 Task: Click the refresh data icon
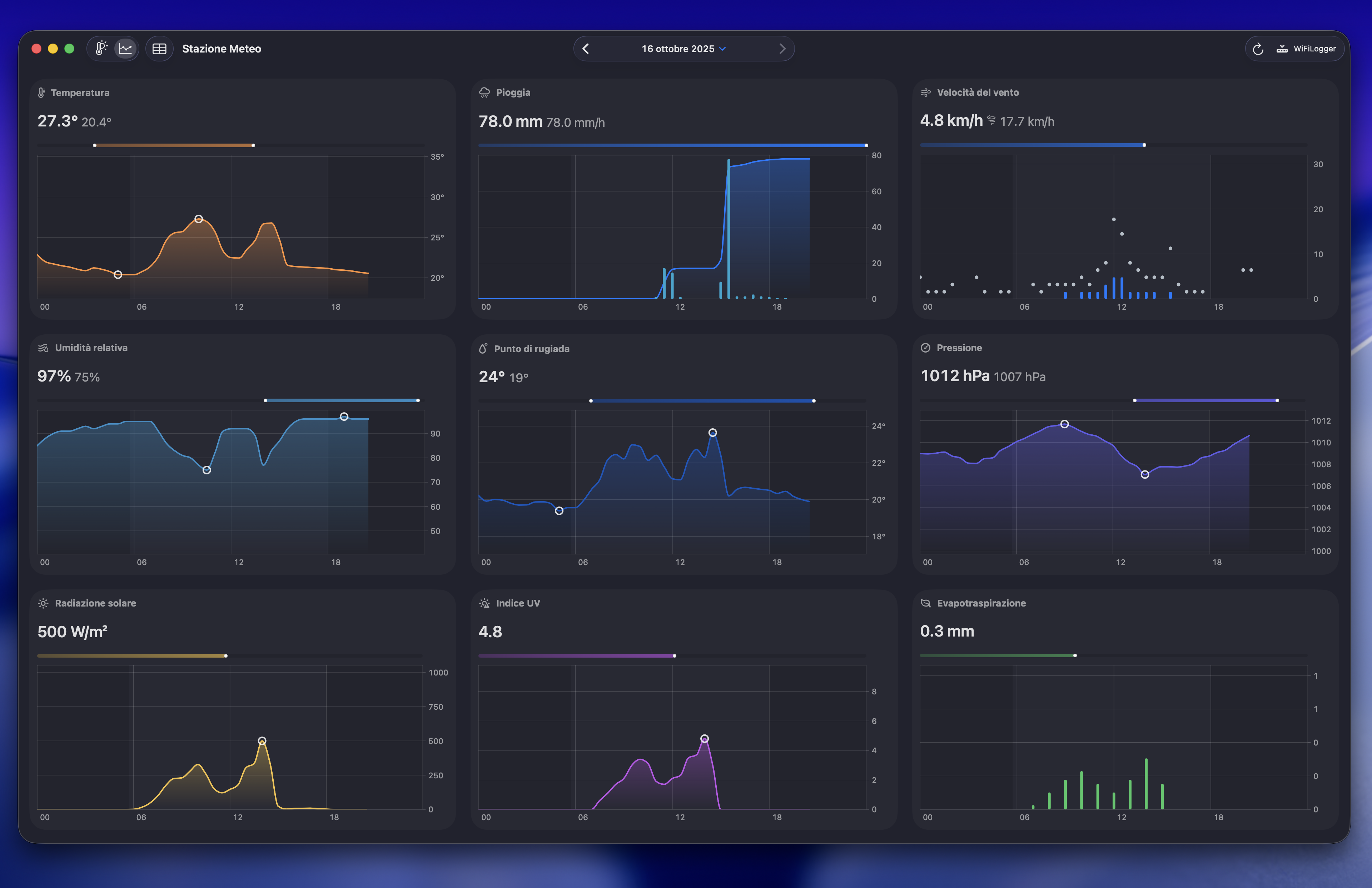(x=1258, y=49)
